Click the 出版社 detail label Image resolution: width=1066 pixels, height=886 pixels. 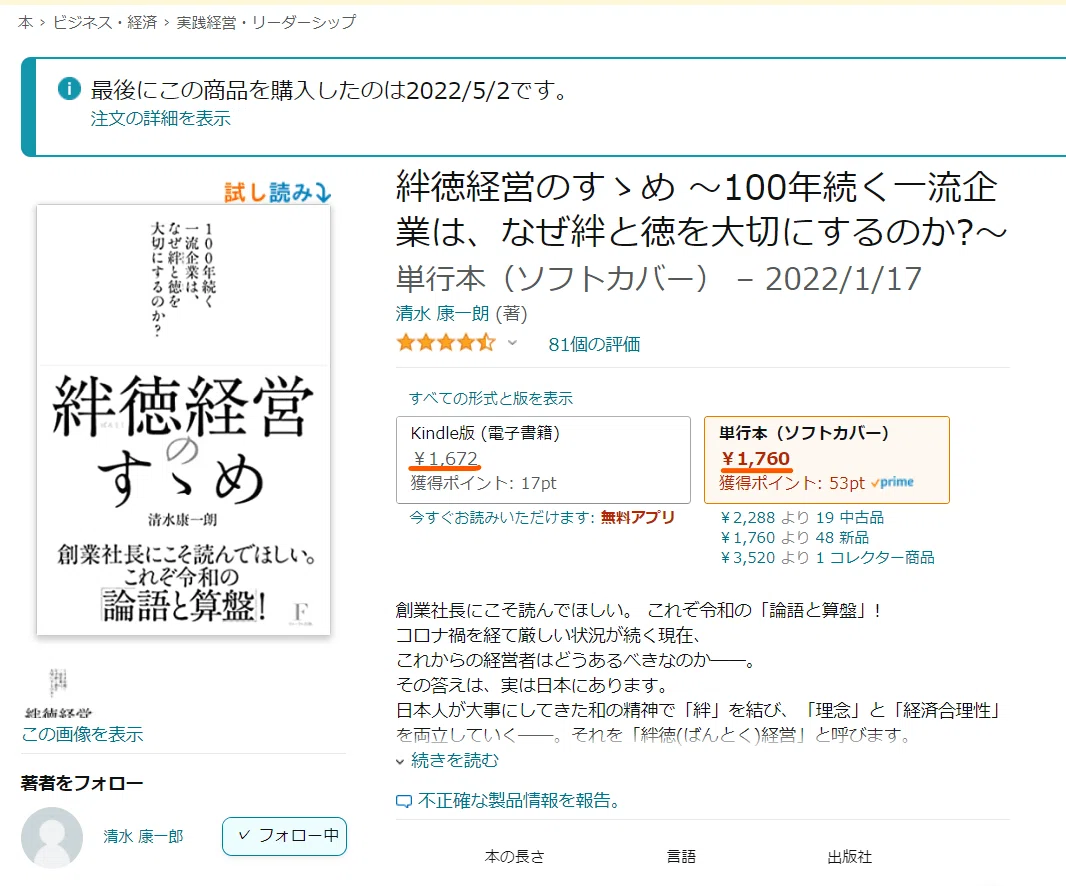(849, 857)
